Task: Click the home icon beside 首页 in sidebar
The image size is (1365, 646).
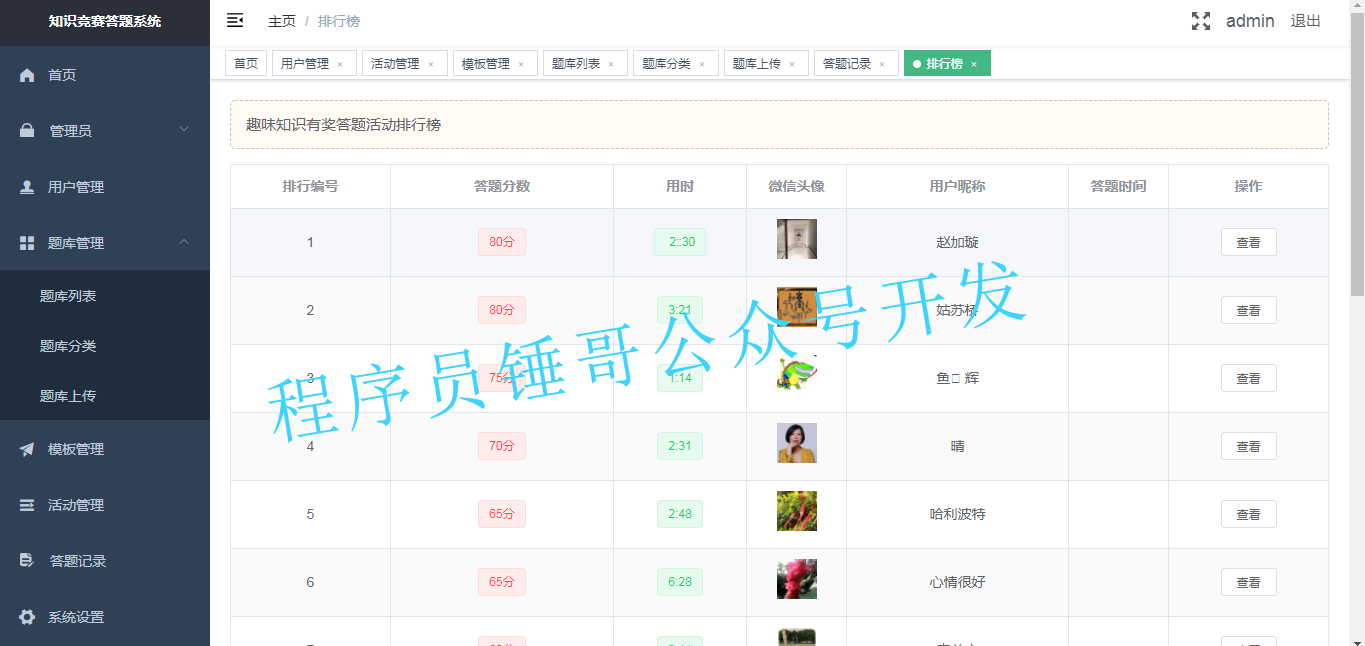Action: (x=27, y=75)
